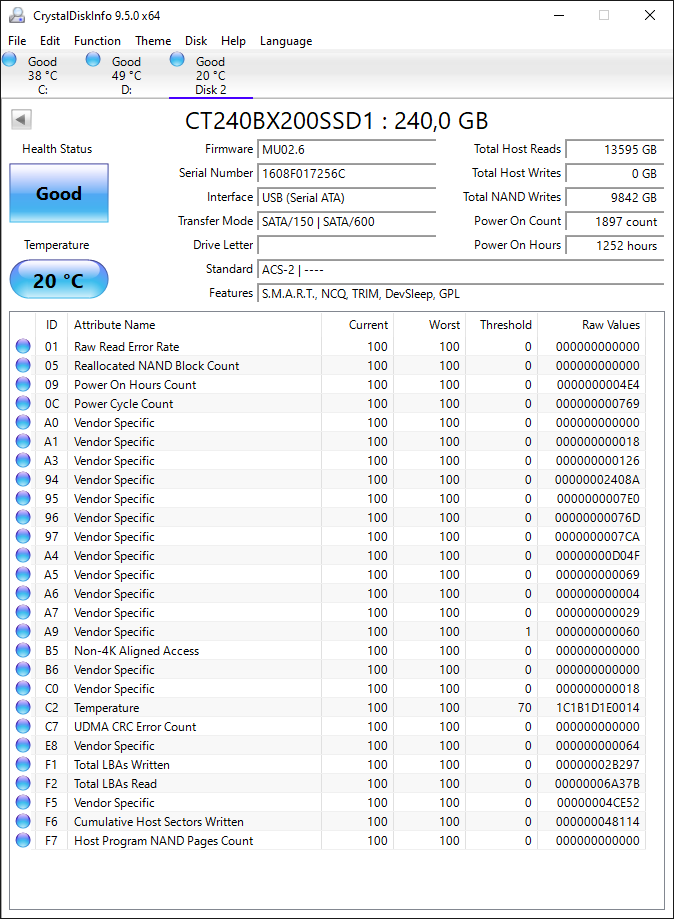Click status orb for attribute A3
The width and height of the screenshot is (674, 919).
(x=23, y=460)
